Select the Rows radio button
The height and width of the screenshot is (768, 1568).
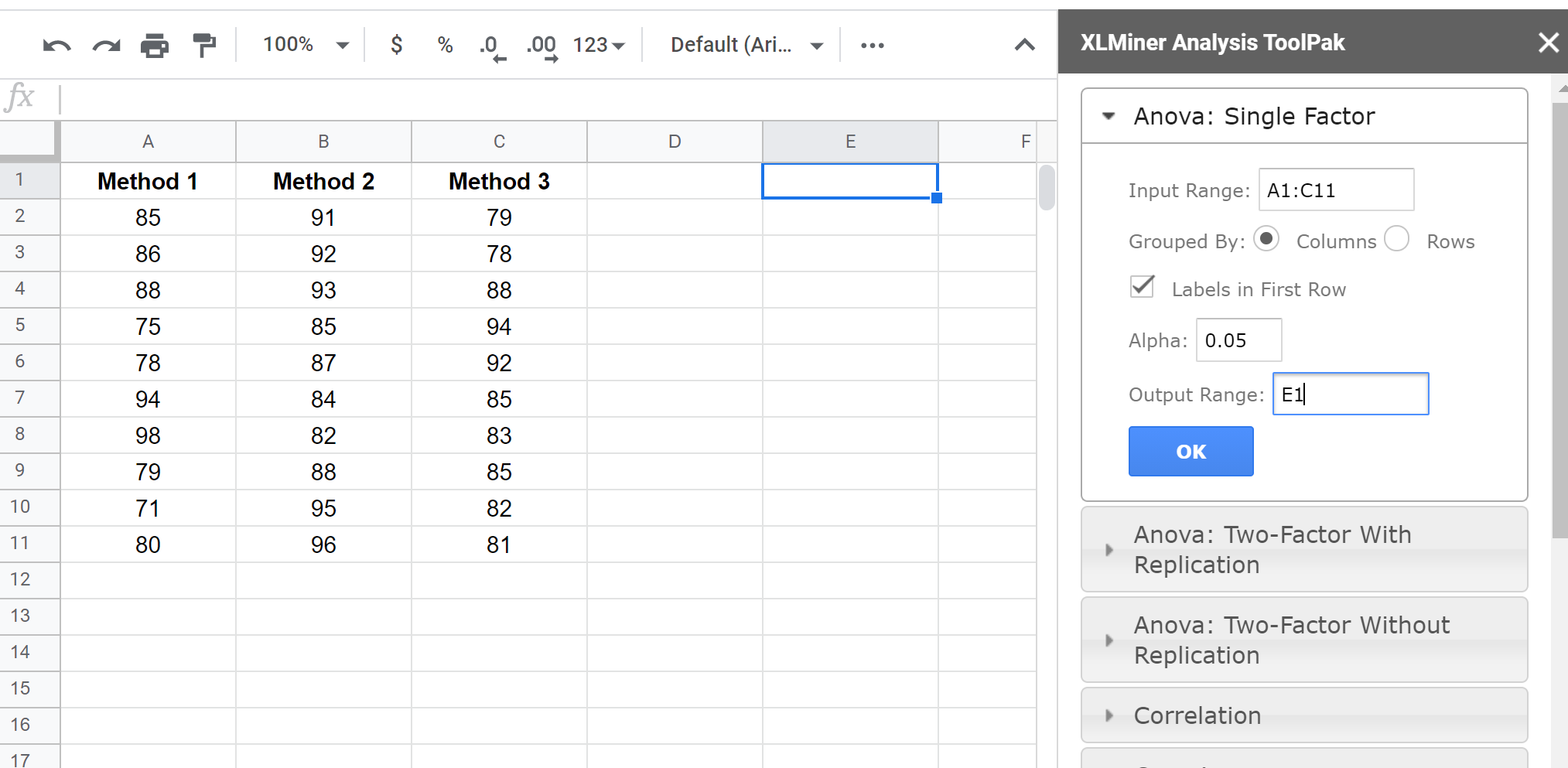(1397, 239)
